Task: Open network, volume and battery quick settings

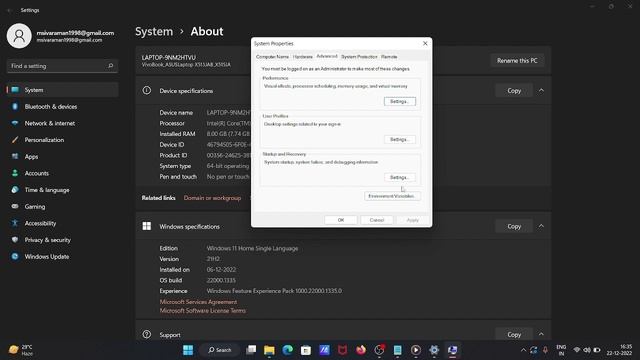Action: 587,350
